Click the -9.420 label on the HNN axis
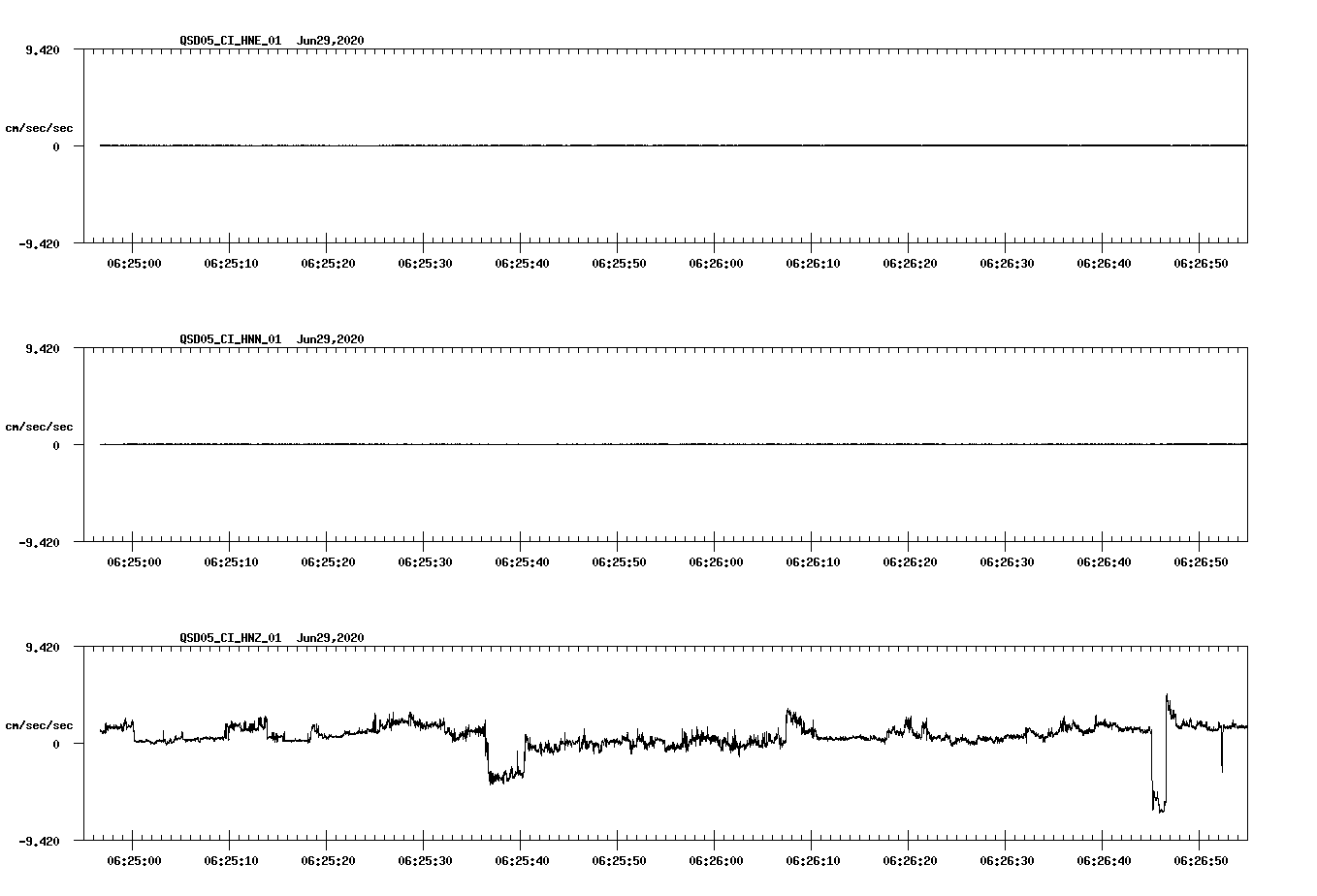 [x=40, y=543]
